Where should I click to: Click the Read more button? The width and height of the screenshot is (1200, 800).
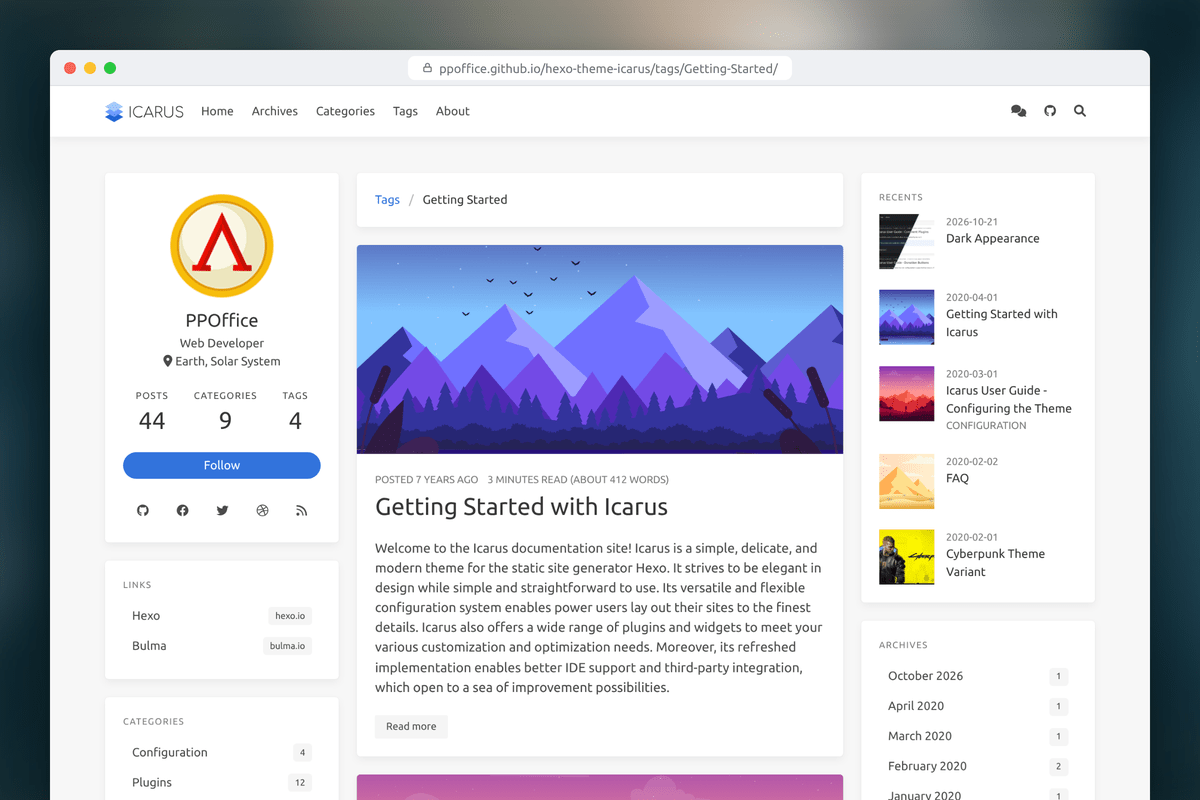tap(411, 727)
